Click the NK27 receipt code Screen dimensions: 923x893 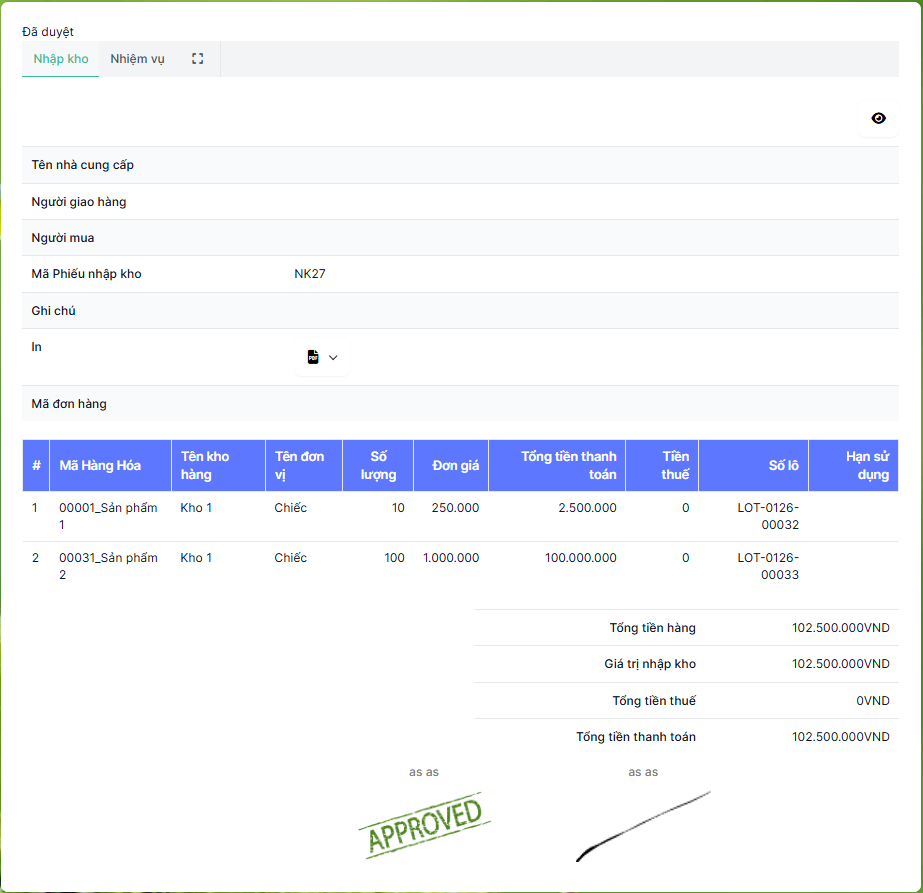click(310, 274)
